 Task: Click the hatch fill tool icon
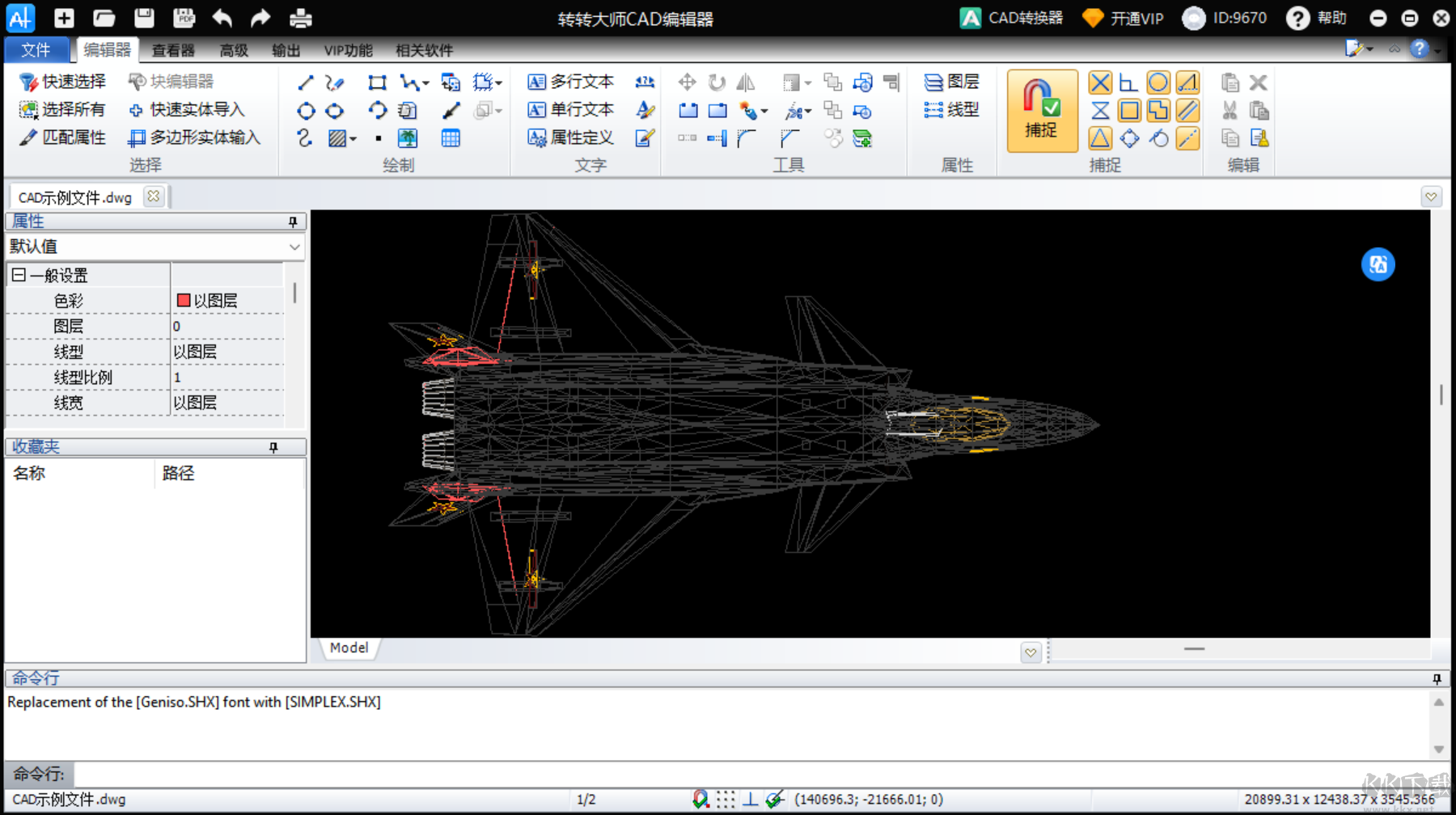pos(337,138)
